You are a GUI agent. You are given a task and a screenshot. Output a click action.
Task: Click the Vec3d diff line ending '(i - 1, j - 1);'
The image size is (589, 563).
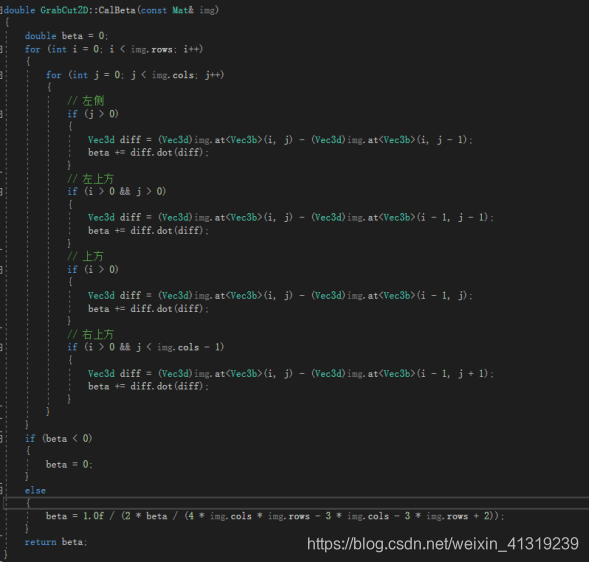click(291, 217)
